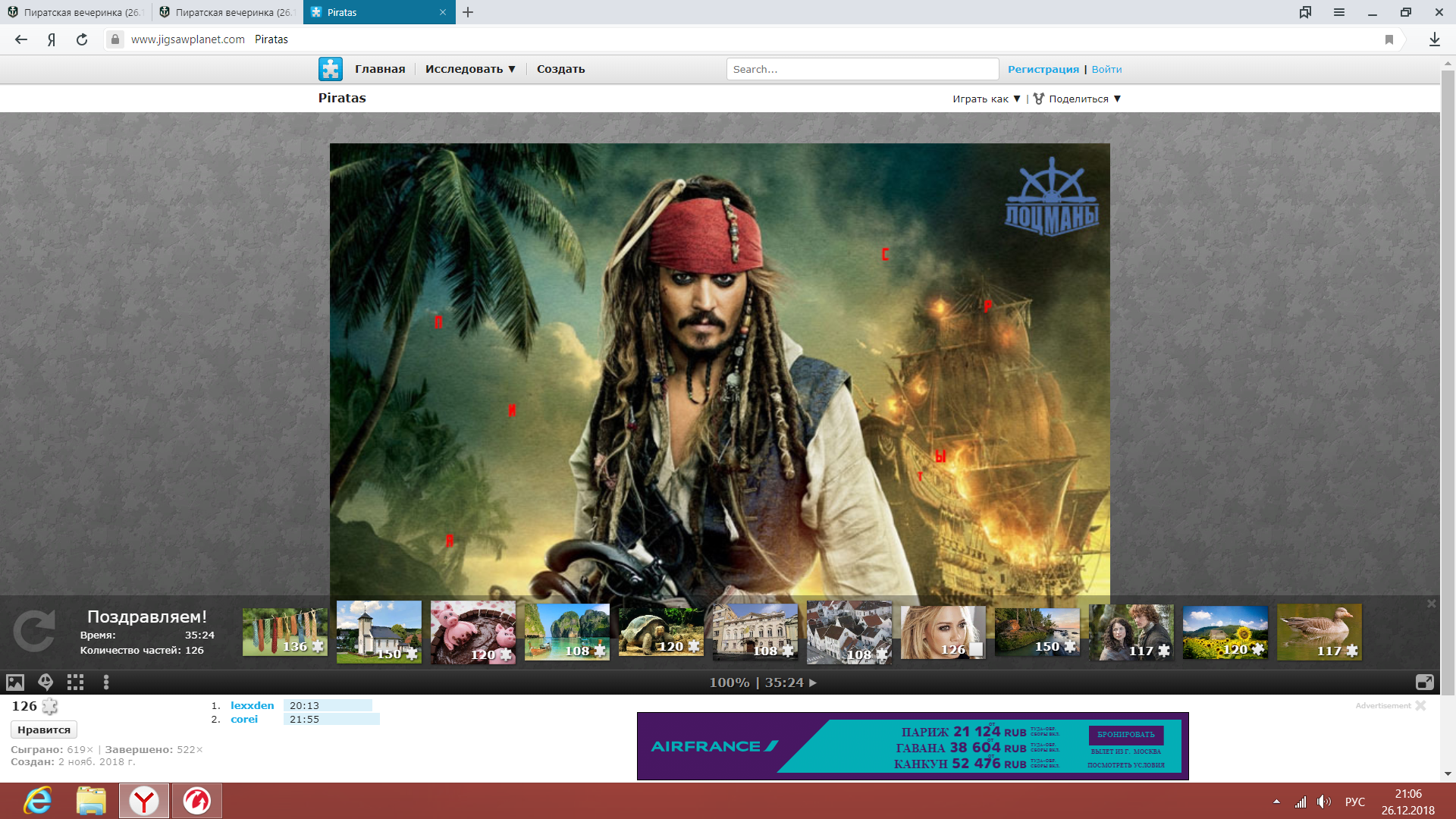
Task: Toggle fullscreen mode in the puzzle bar
Action: point(1424,682)
